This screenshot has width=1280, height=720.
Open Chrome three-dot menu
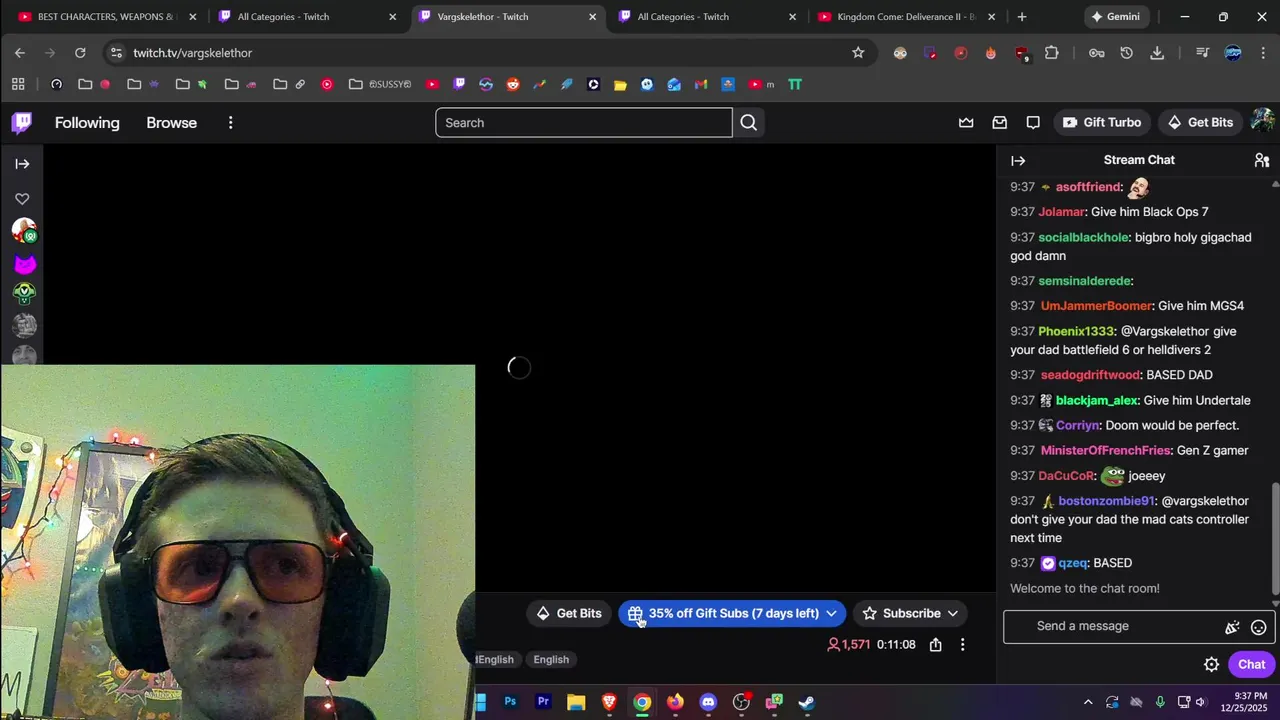(1264, 53)
